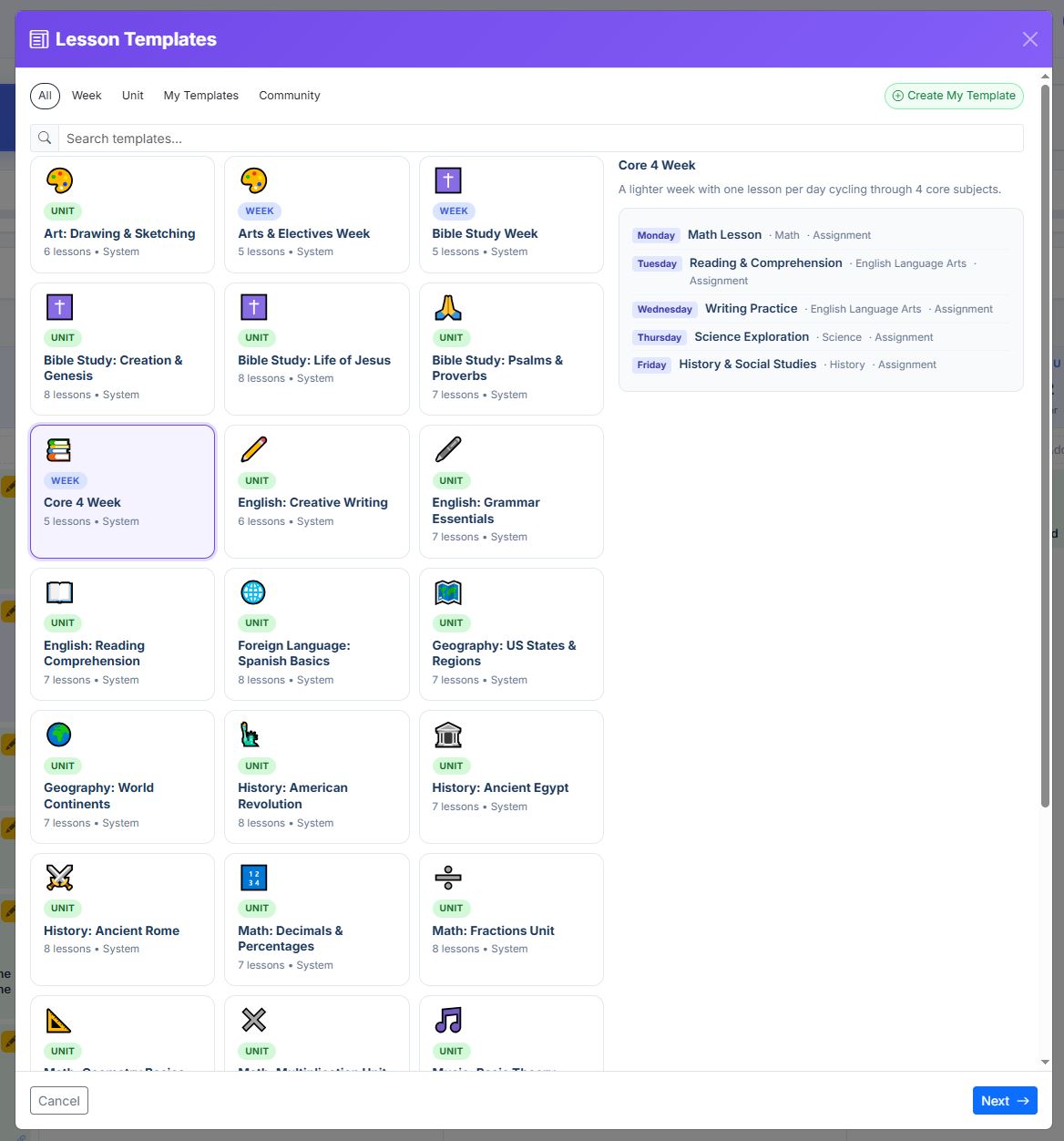This screenshot has width=1064, height=1141.
Task: Click the globe icon for Spanish Basics
Action: click(x=253, y=592)
